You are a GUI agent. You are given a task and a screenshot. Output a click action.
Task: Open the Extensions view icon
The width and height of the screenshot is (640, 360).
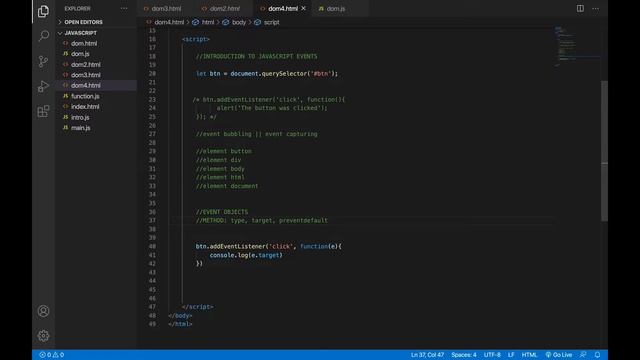point(43,111)
